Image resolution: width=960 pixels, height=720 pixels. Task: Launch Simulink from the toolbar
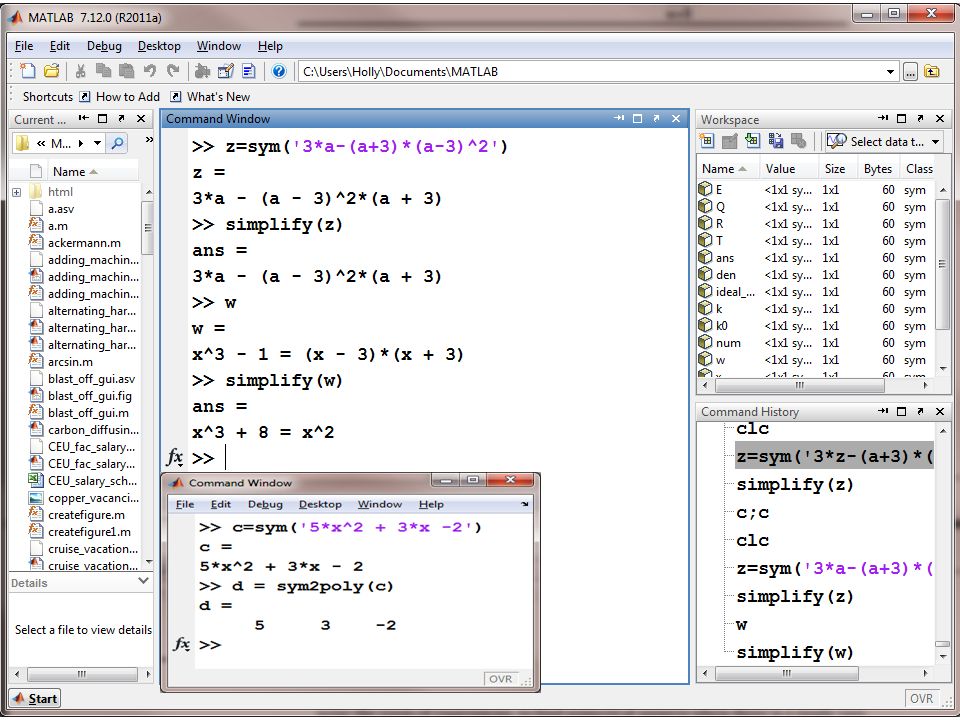(202, 71)
